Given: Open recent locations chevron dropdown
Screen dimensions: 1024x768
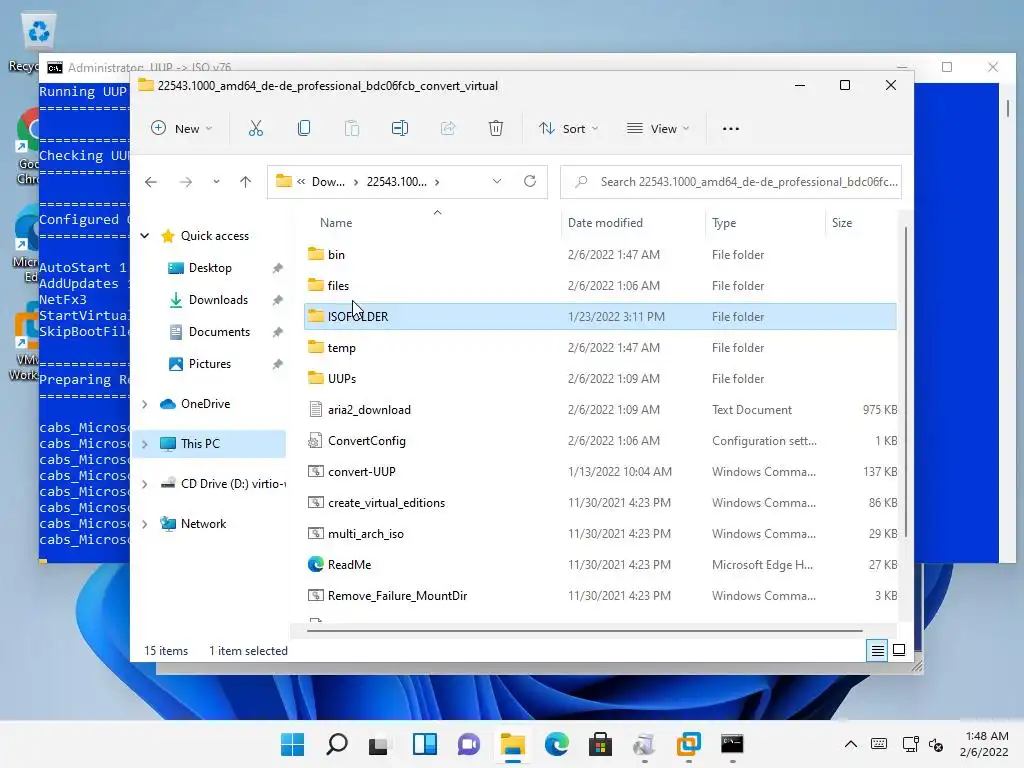Looking at the screenshot, I should 216,182.
